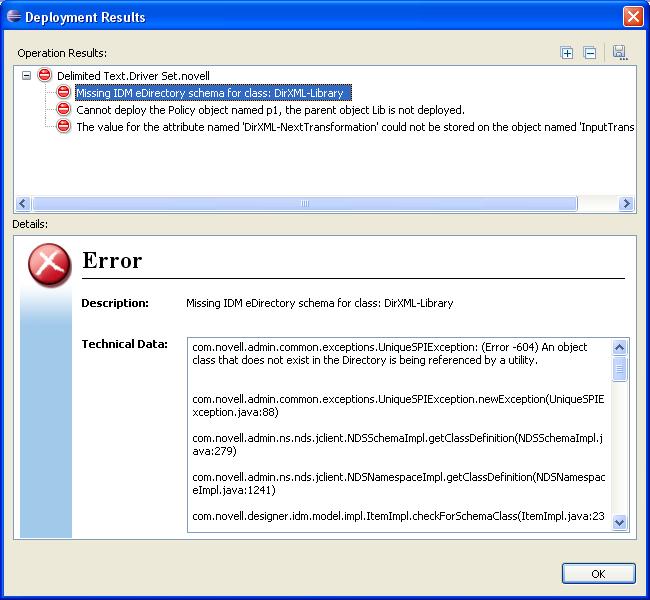650x600 pixels.
Task: Close the Deployment Results dialog with the X button
Action: point(633,17)
